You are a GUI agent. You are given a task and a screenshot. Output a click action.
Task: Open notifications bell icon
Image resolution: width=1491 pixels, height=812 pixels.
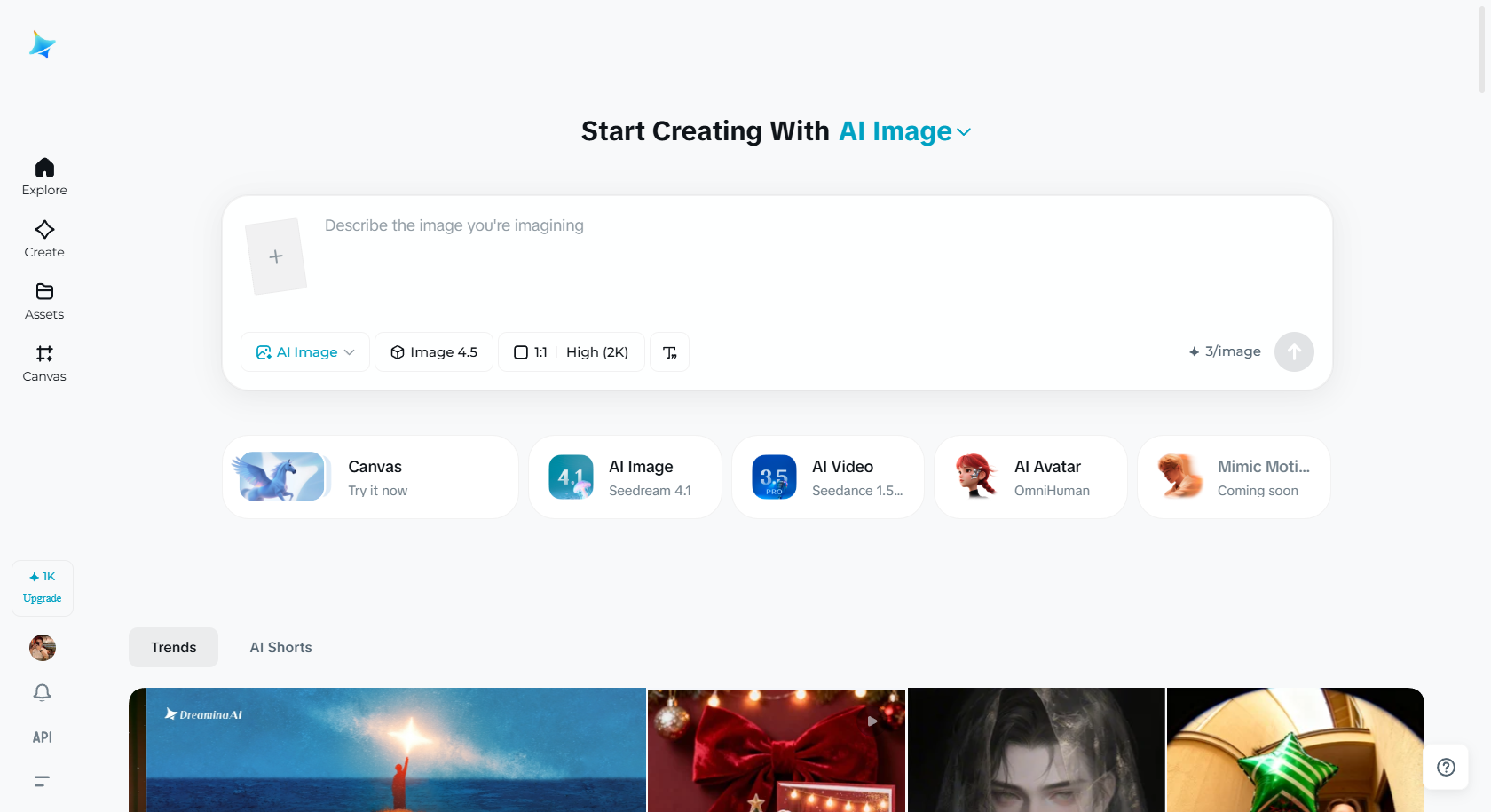(43, 692)
